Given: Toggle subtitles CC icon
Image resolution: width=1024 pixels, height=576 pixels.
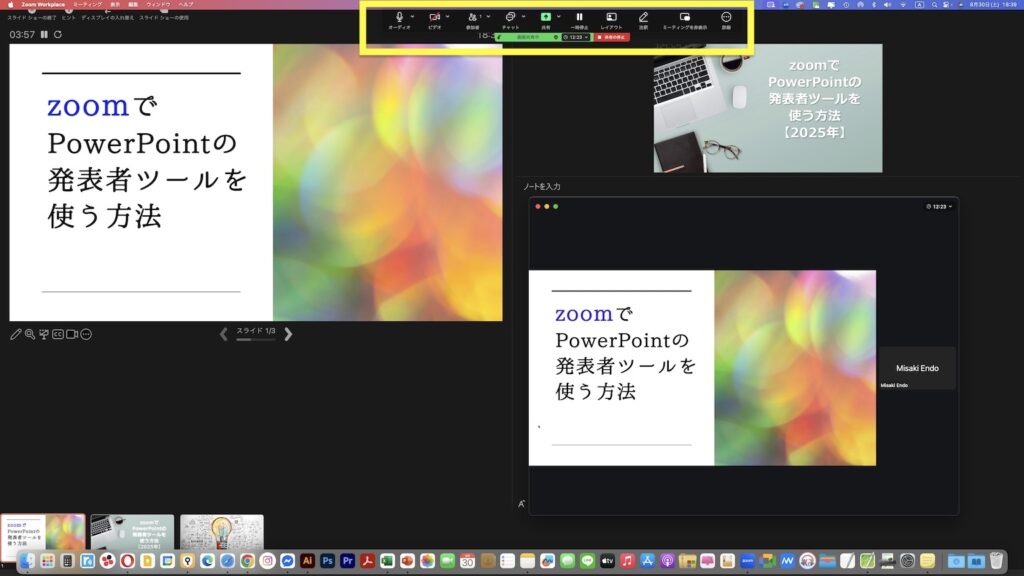Looking at the screenshot, I should point(58,334).
